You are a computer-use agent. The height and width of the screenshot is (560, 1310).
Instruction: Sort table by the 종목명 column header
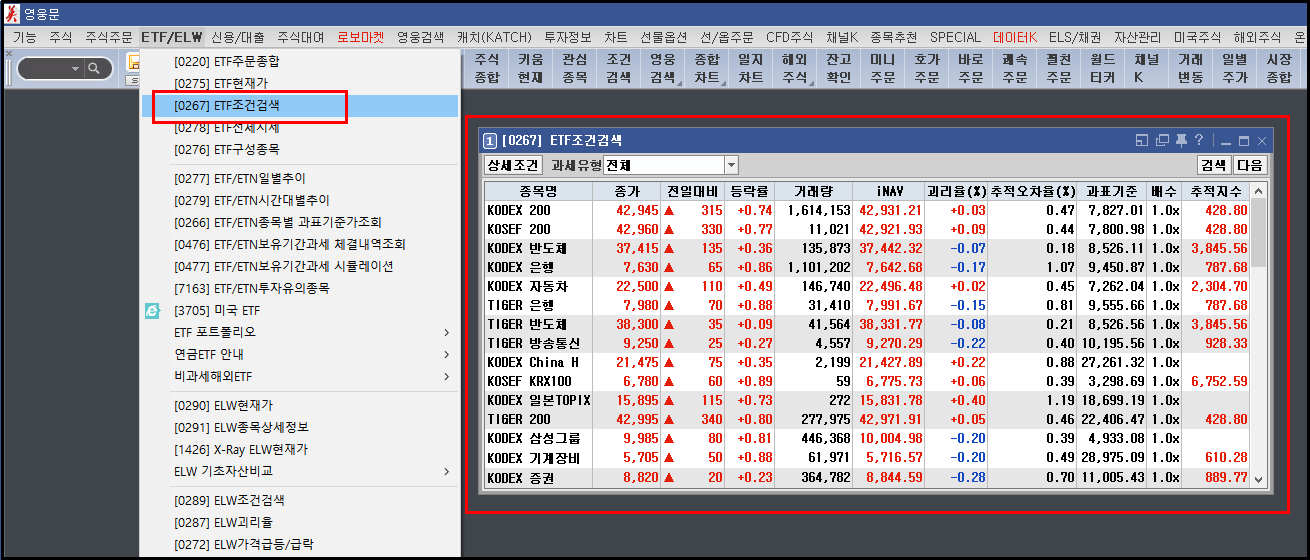pyautogui.click(x=538, y=191)
